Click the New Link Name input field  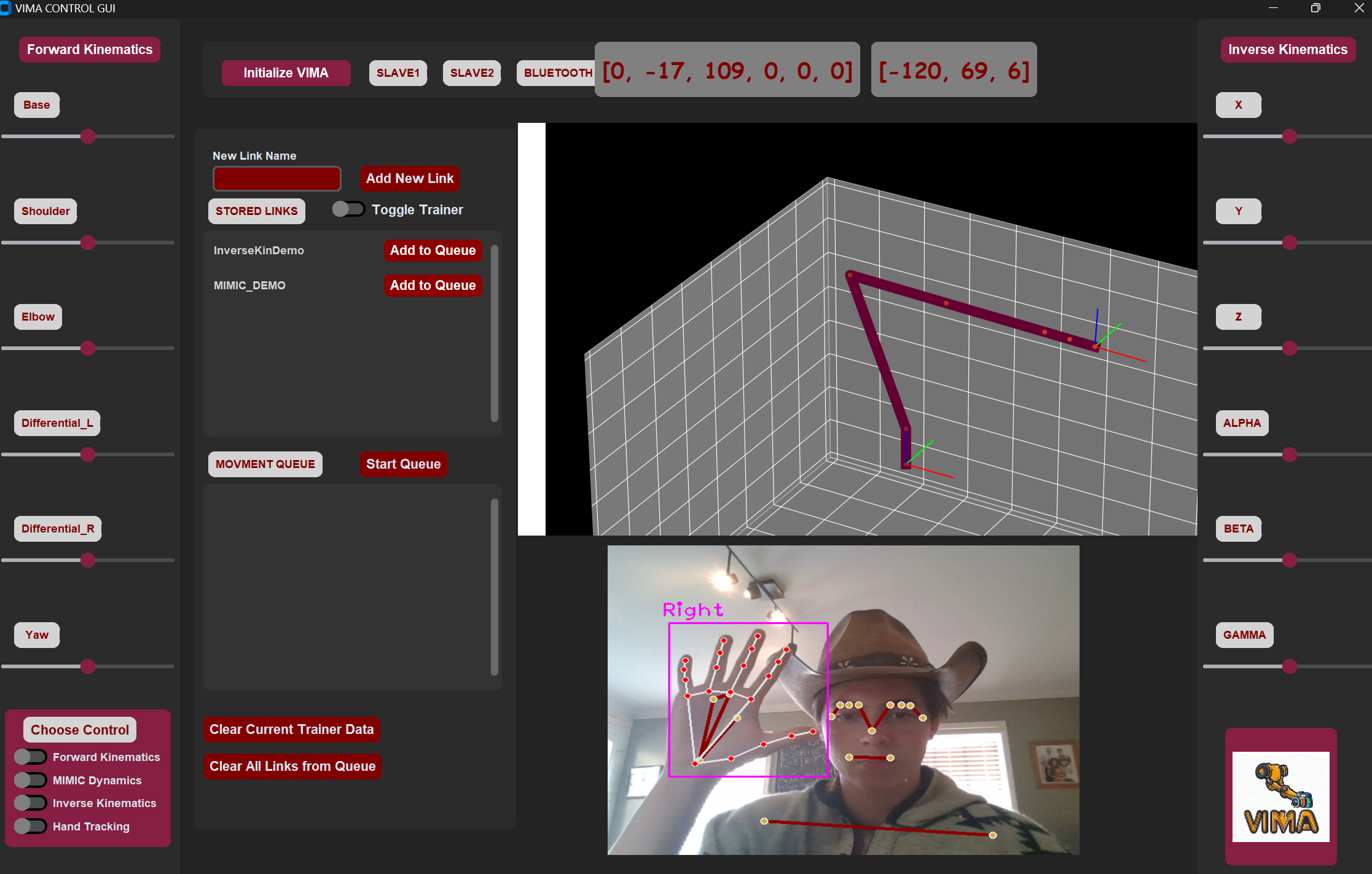[x=276, y=178]
